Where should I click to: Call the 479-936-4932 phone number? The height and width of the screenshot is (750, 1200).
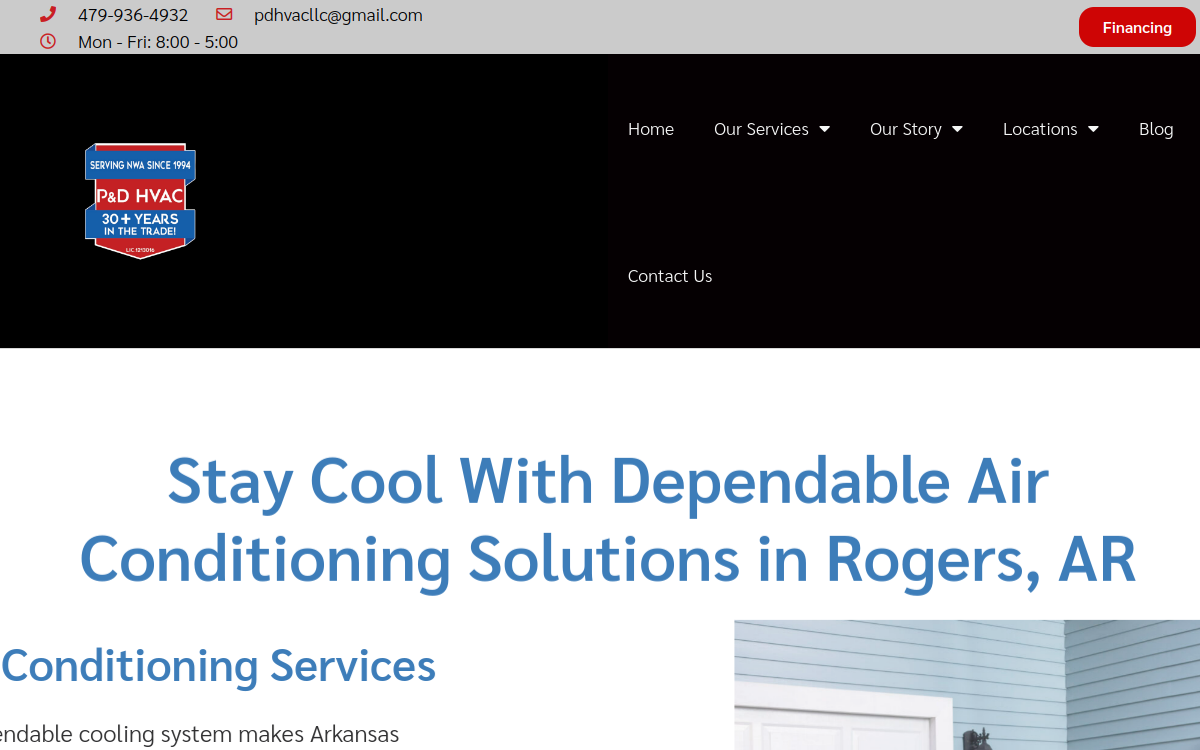pyautogui.click(x=133, y=15)
